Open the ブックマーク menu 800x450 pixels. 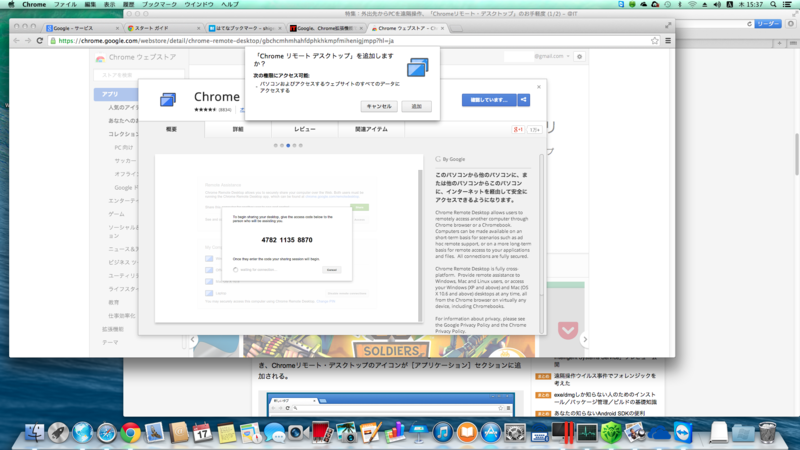click(x=159, y=4)
